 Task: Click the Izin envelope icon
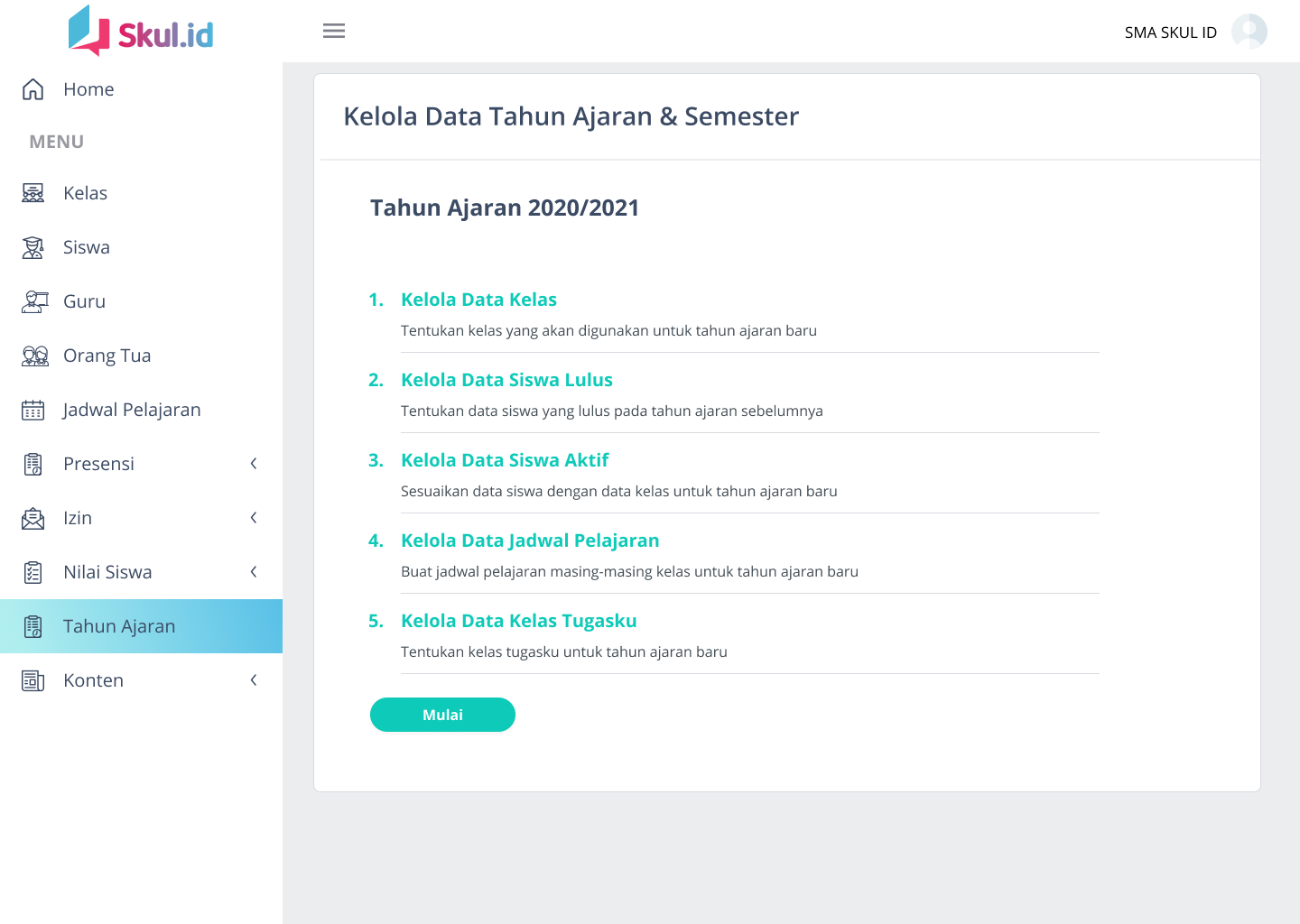click(x=33, y=518)
